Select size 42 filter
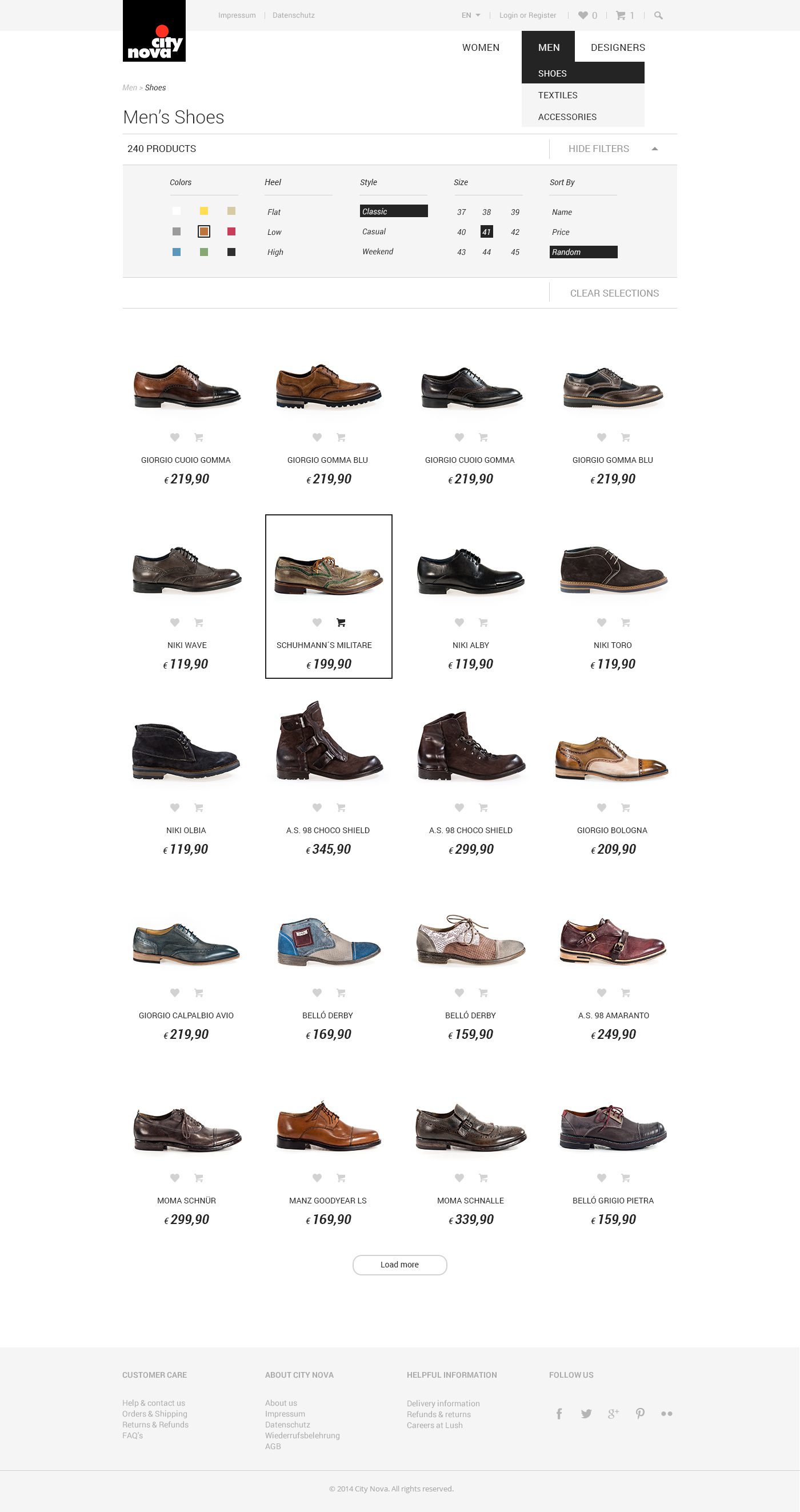 (x=515, y=232)
